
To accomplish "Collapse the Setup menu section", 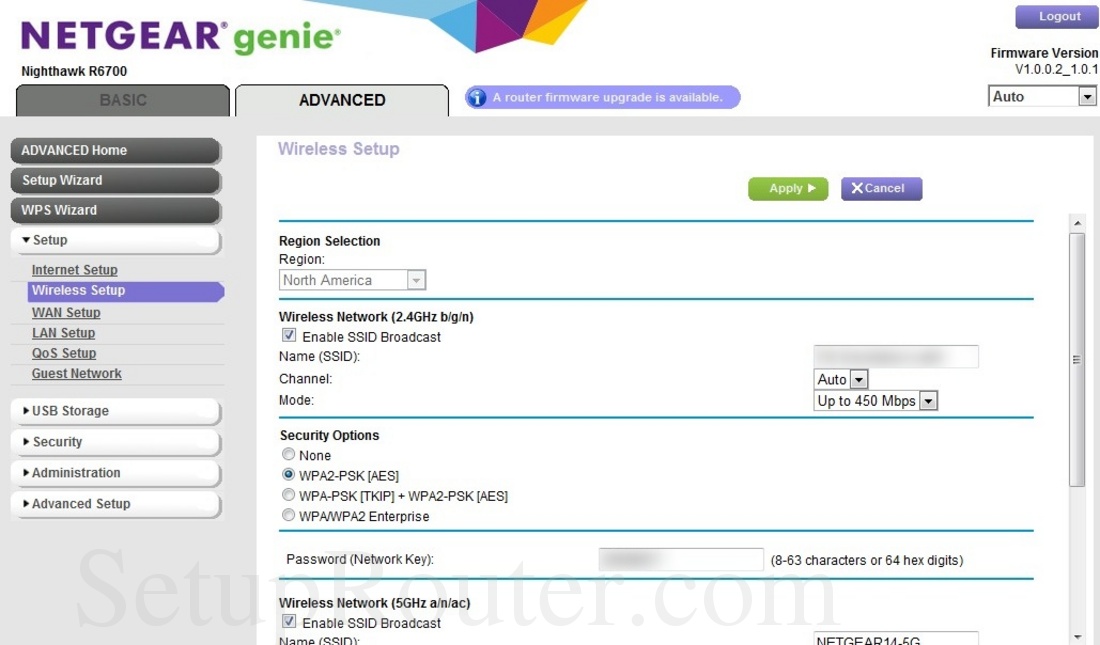I will coord(115,240).
